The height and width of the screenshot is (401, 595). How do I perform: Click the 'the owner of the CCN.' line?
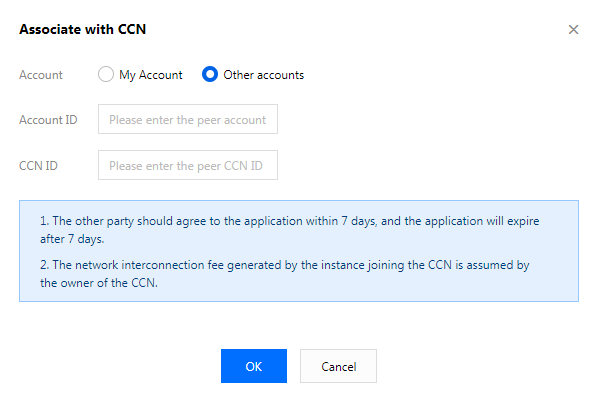[x=99, y=283]
